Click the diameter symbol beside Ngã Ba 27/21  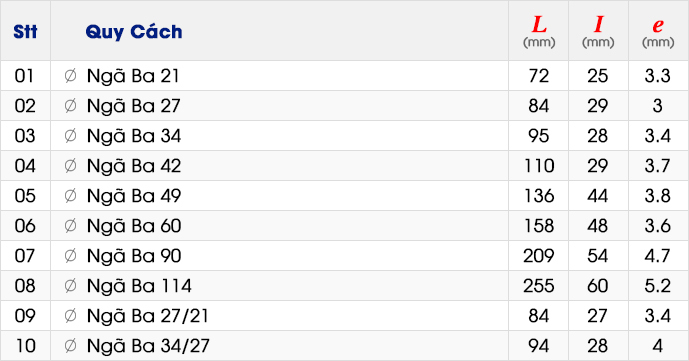click(x=70, y=316)
